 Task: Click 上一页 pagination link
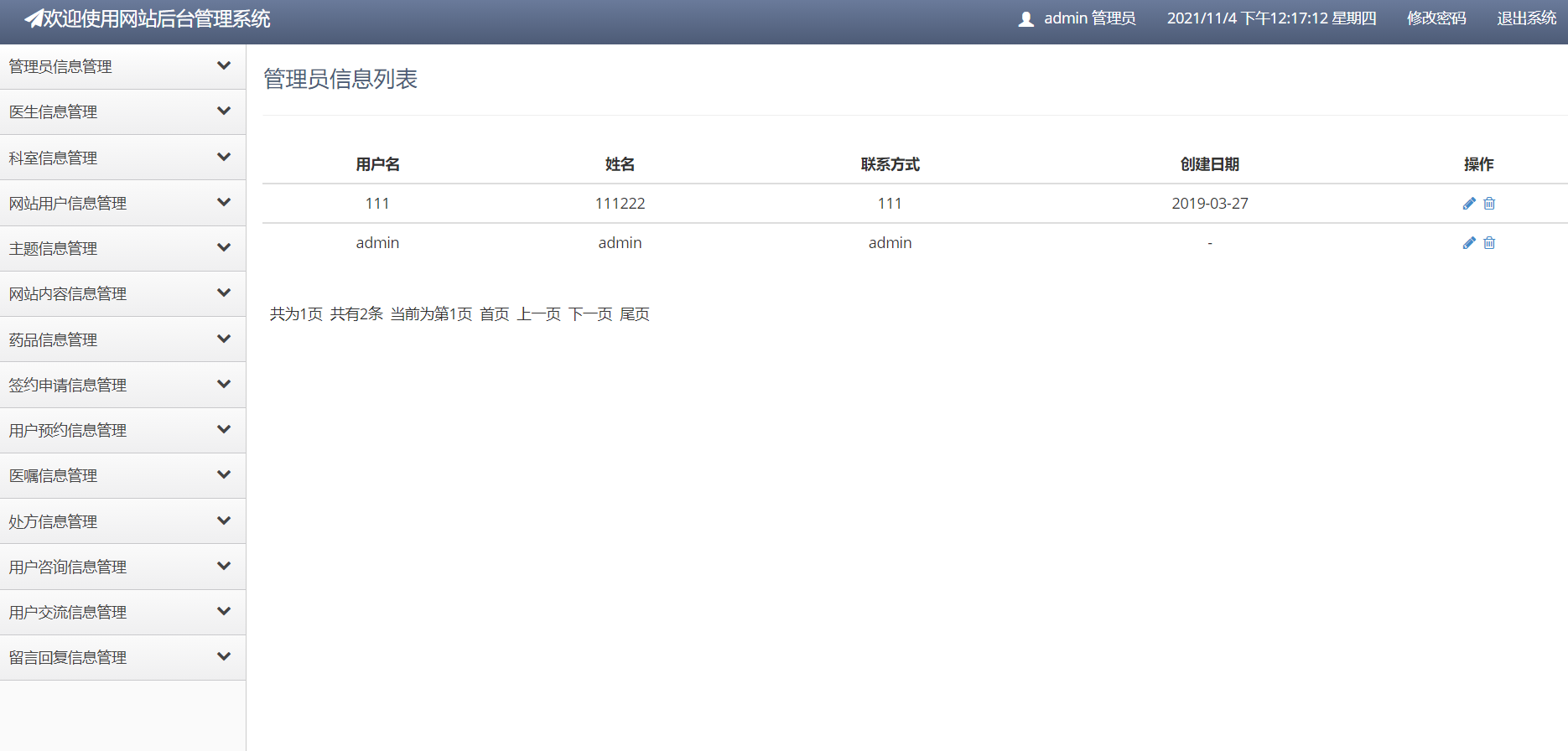pos(538,314)
